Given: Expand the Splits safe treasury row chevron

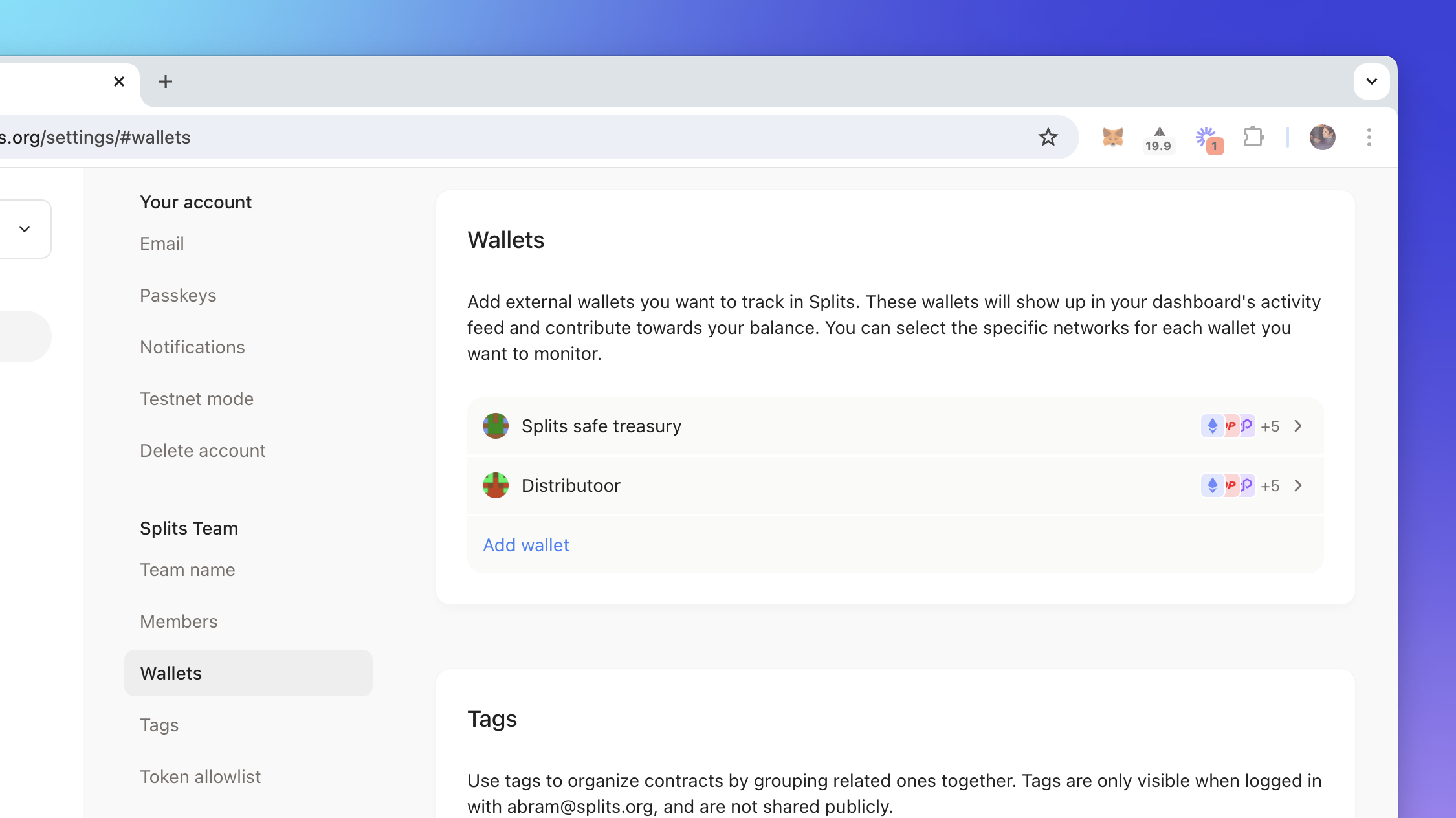Looking at the screenshot, I should [x=1298, y=426].
